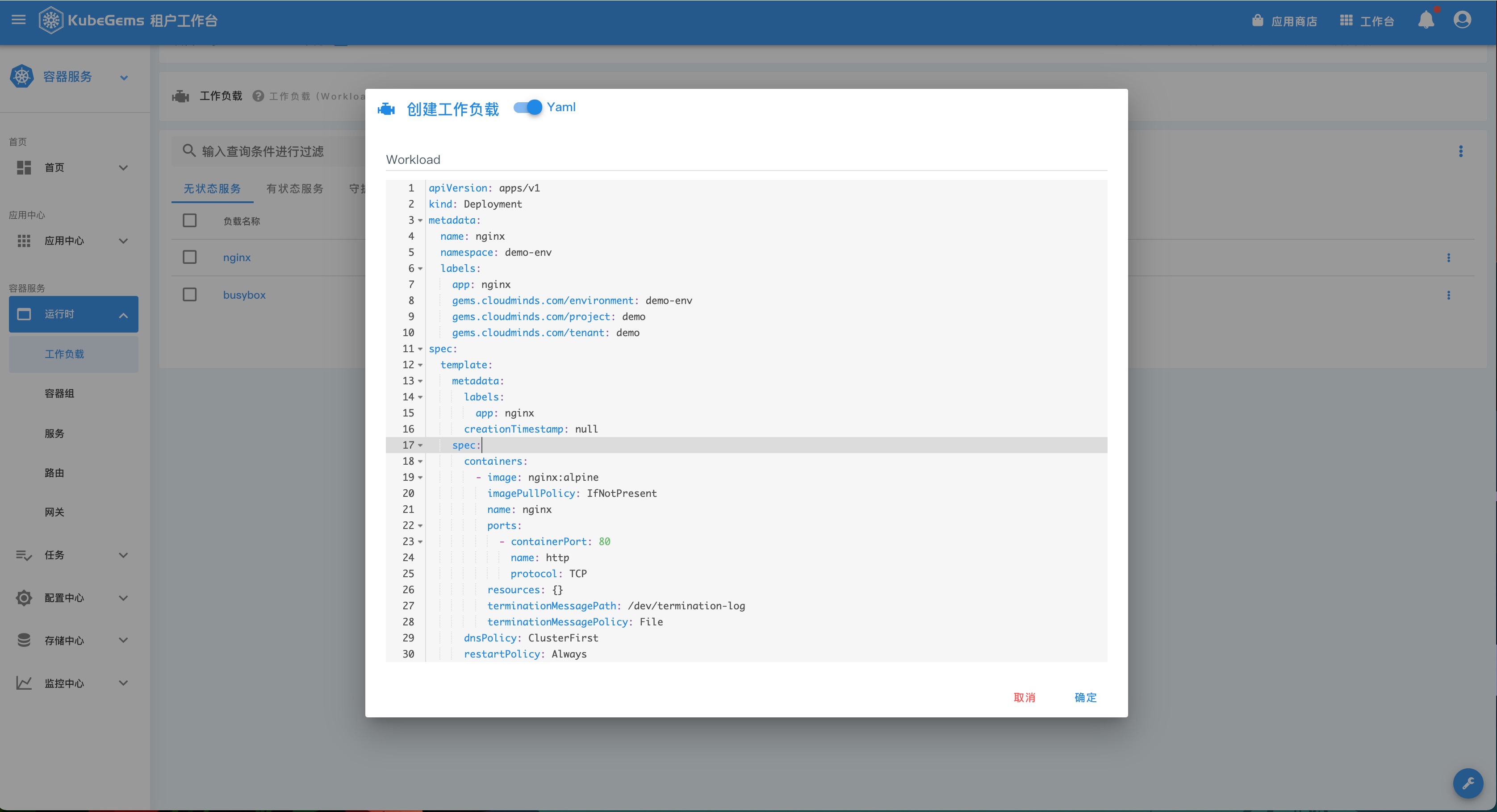Screen dimensions: 1497x812
Task: Click the help question mark icon
Action: tap(258, 96)
